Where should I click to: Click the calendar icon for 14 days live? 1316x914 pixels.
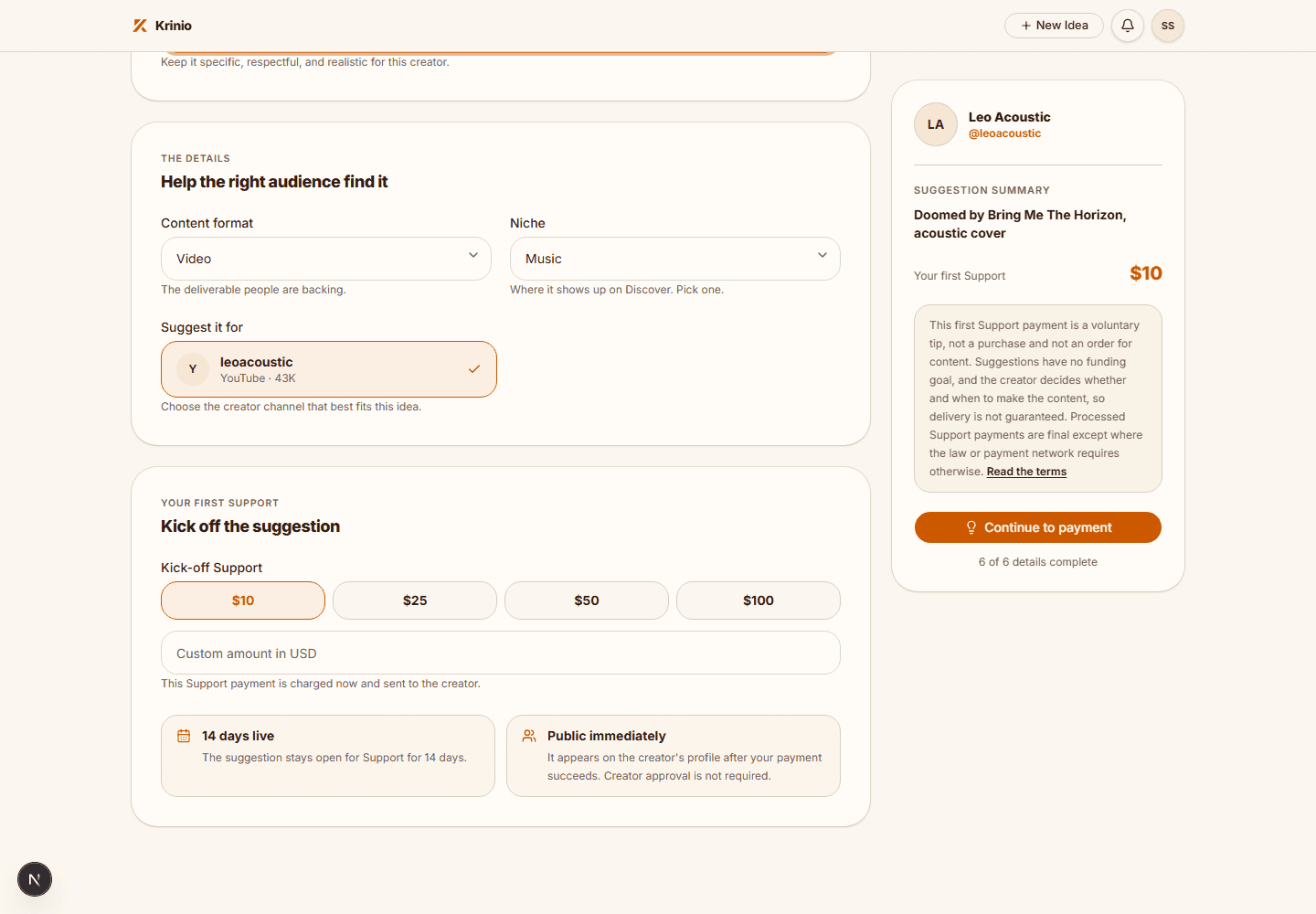(184, 736)
